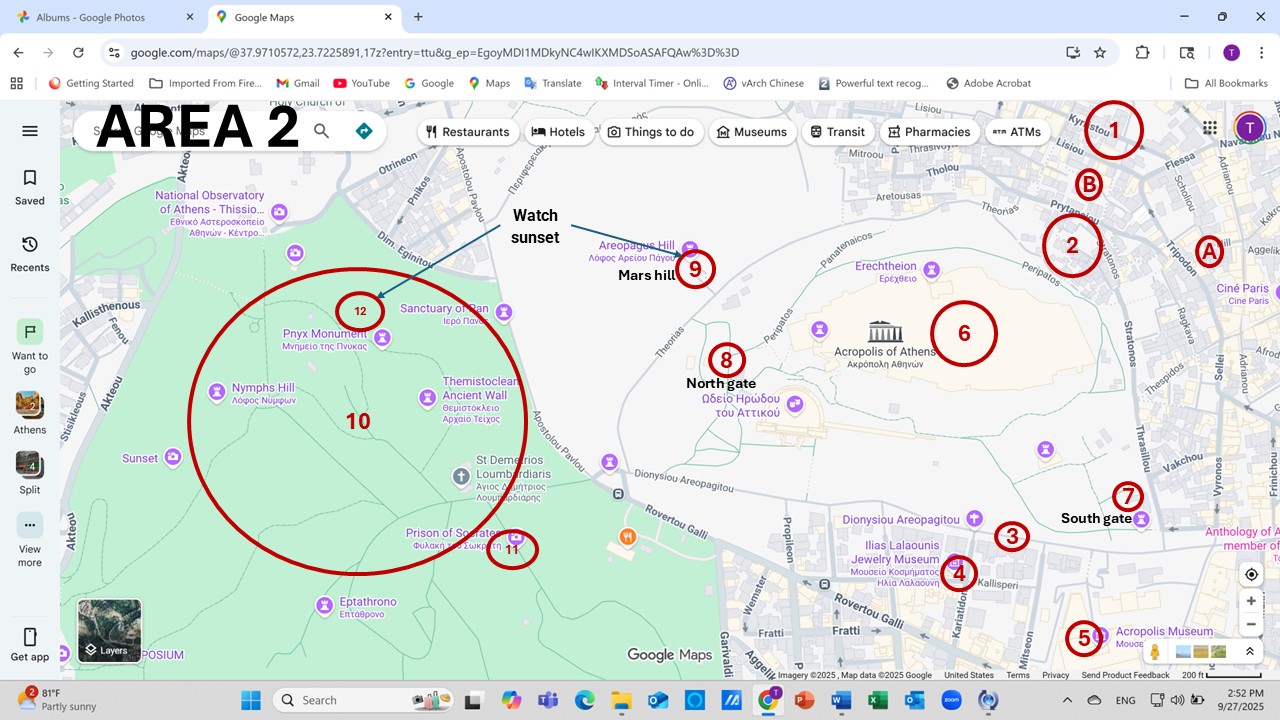Close the Albums - Google Photos tab
The width and height of the screenshot is (1280, 720).
coord(190,17)
